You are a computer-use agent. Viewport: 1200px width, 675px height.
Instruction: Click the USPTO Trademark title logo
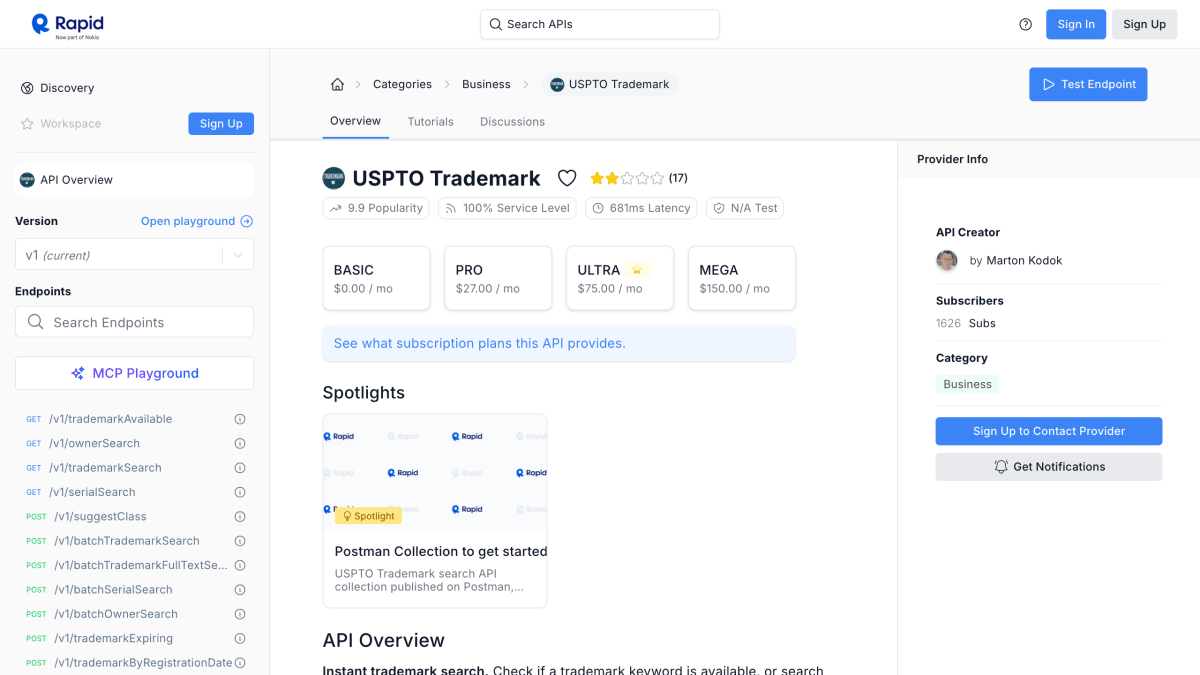(333, 178)
